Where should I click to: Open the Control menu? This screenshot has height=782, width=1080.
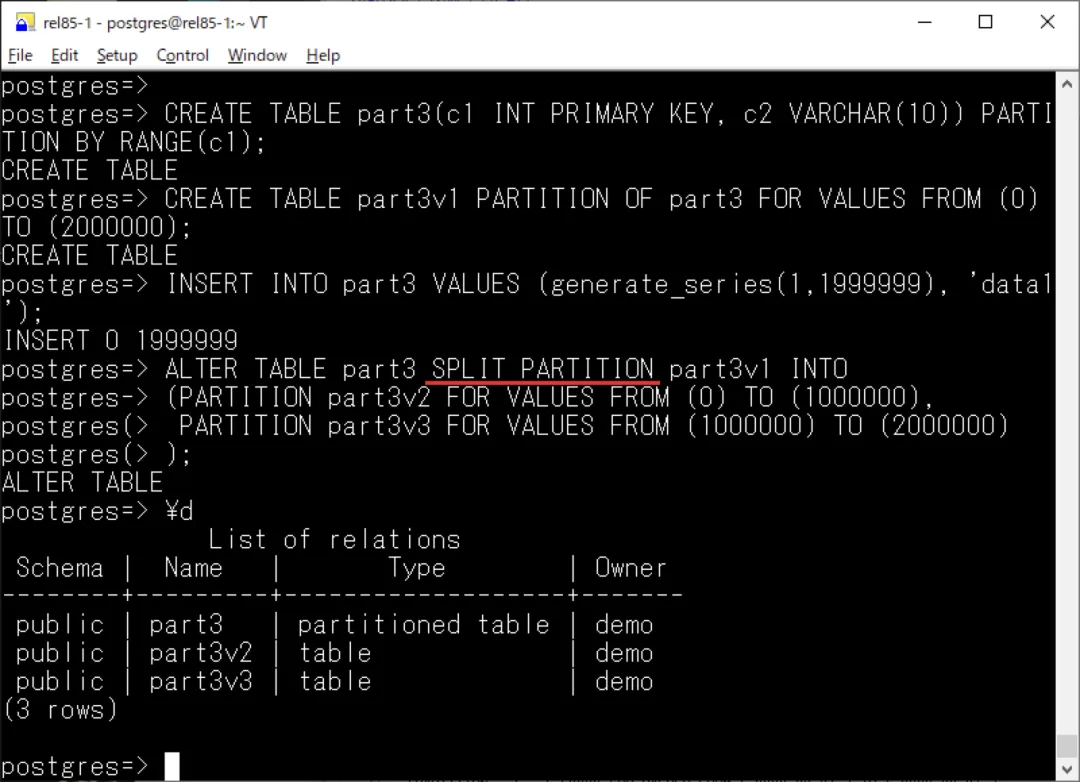[x=182, y=55]
